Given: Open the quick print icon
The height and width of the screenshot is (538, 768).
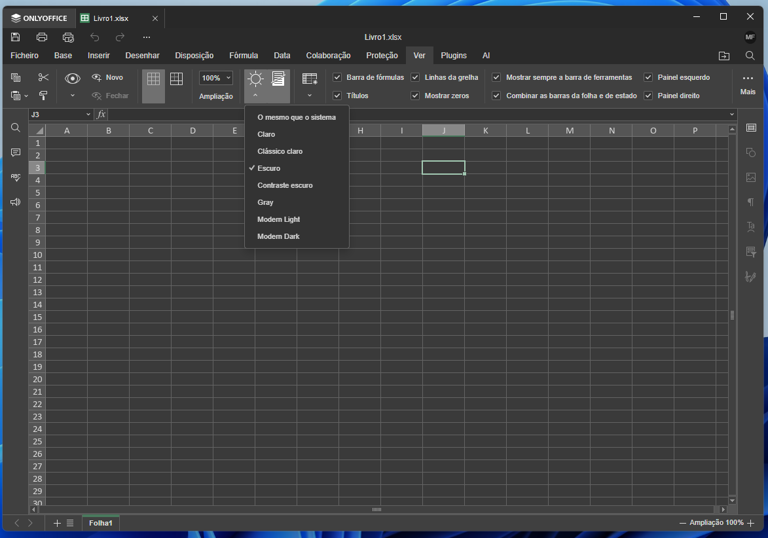Looking at the screenshot, I should pos(68,37).
